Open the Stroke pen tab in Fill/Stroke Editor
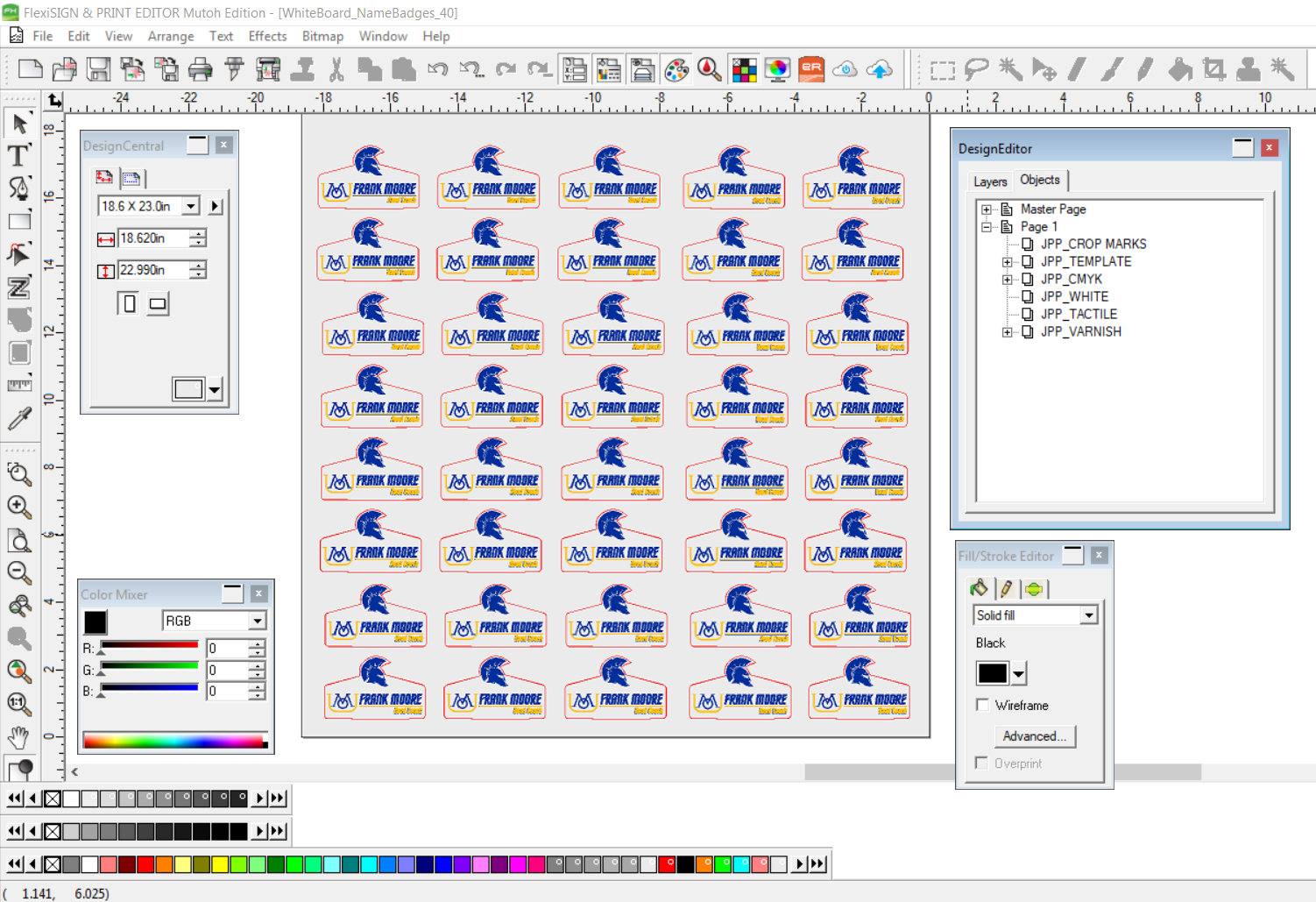 pos(1007,588)
